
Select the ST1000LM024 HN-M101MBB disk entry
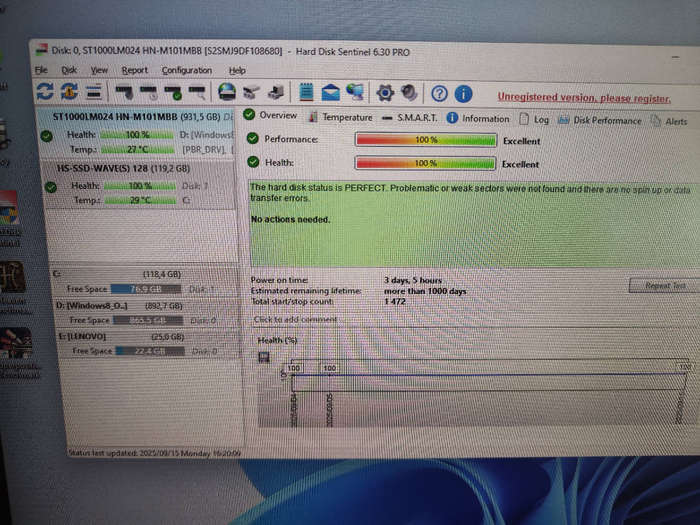coord(135,133)
